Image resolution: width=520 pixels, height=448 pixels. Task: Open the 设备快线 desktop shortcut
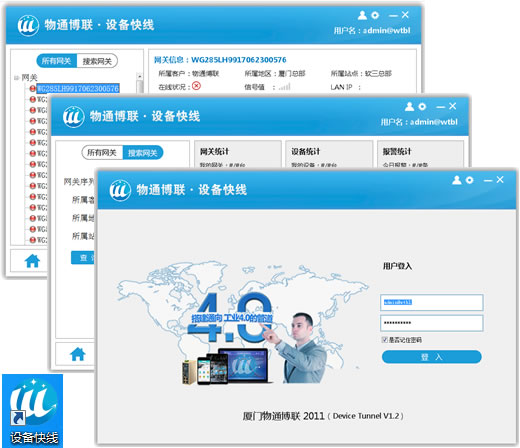(33, 411)
